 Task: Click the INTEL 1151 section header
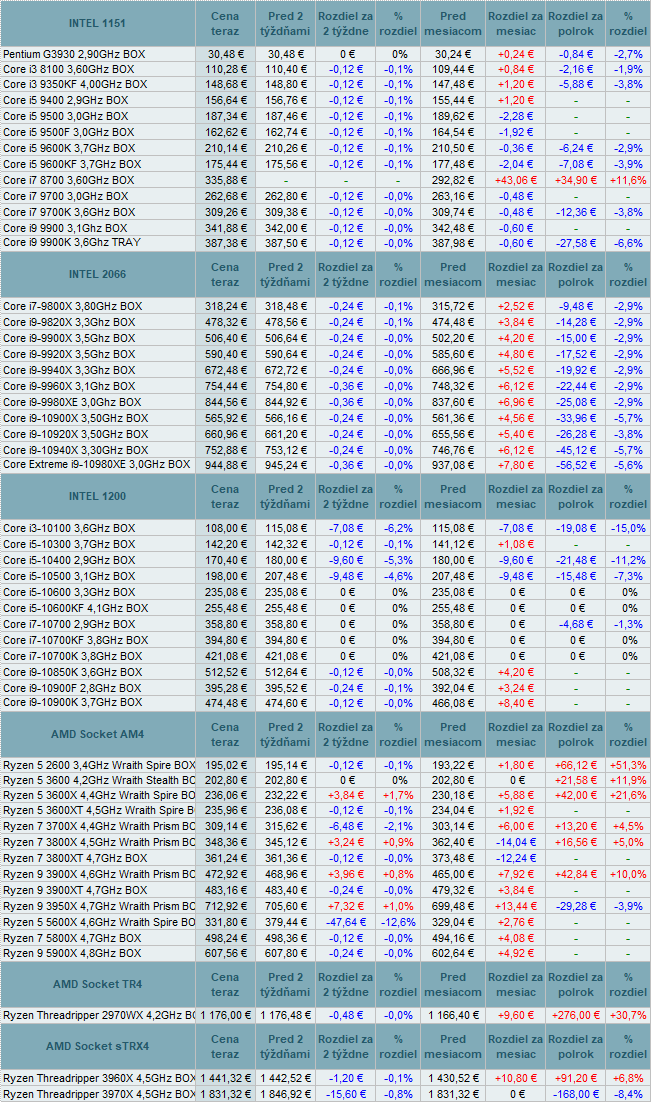click(97, 23)
